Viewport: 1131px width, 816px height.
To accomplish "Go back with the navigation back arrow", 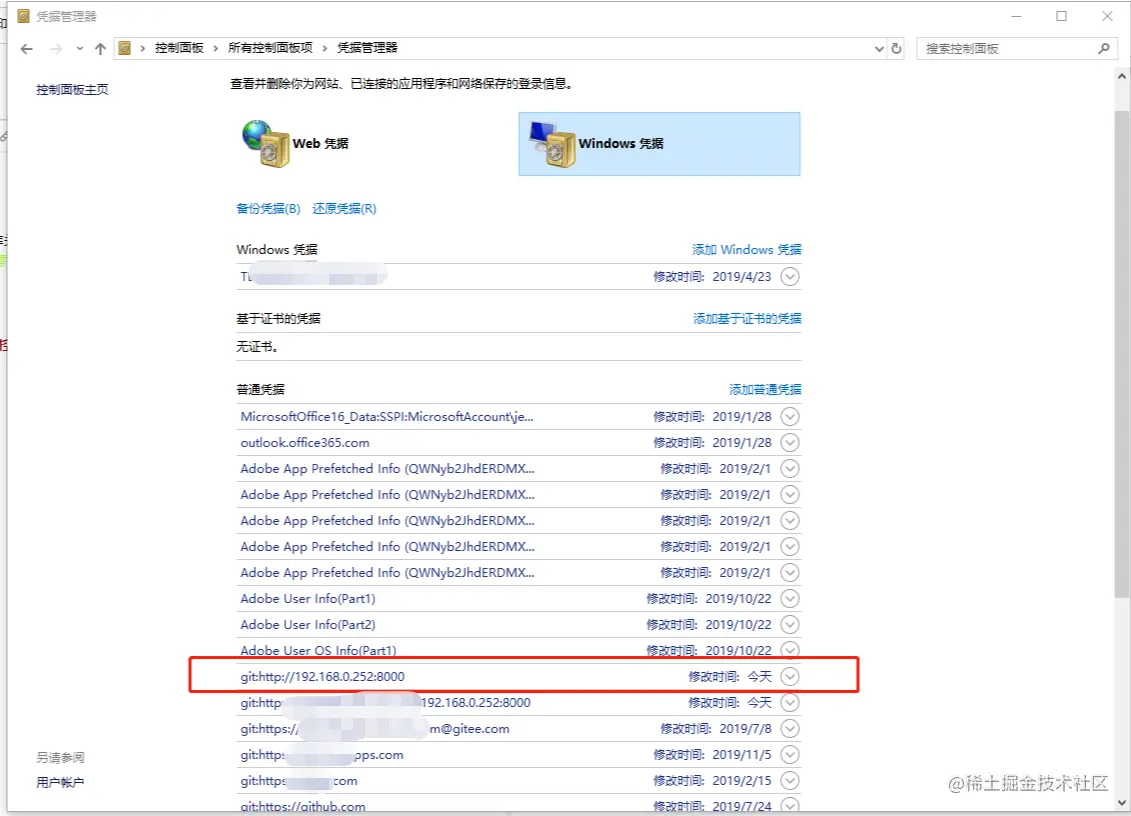I will pyautogui.click(x=27, y=49).
